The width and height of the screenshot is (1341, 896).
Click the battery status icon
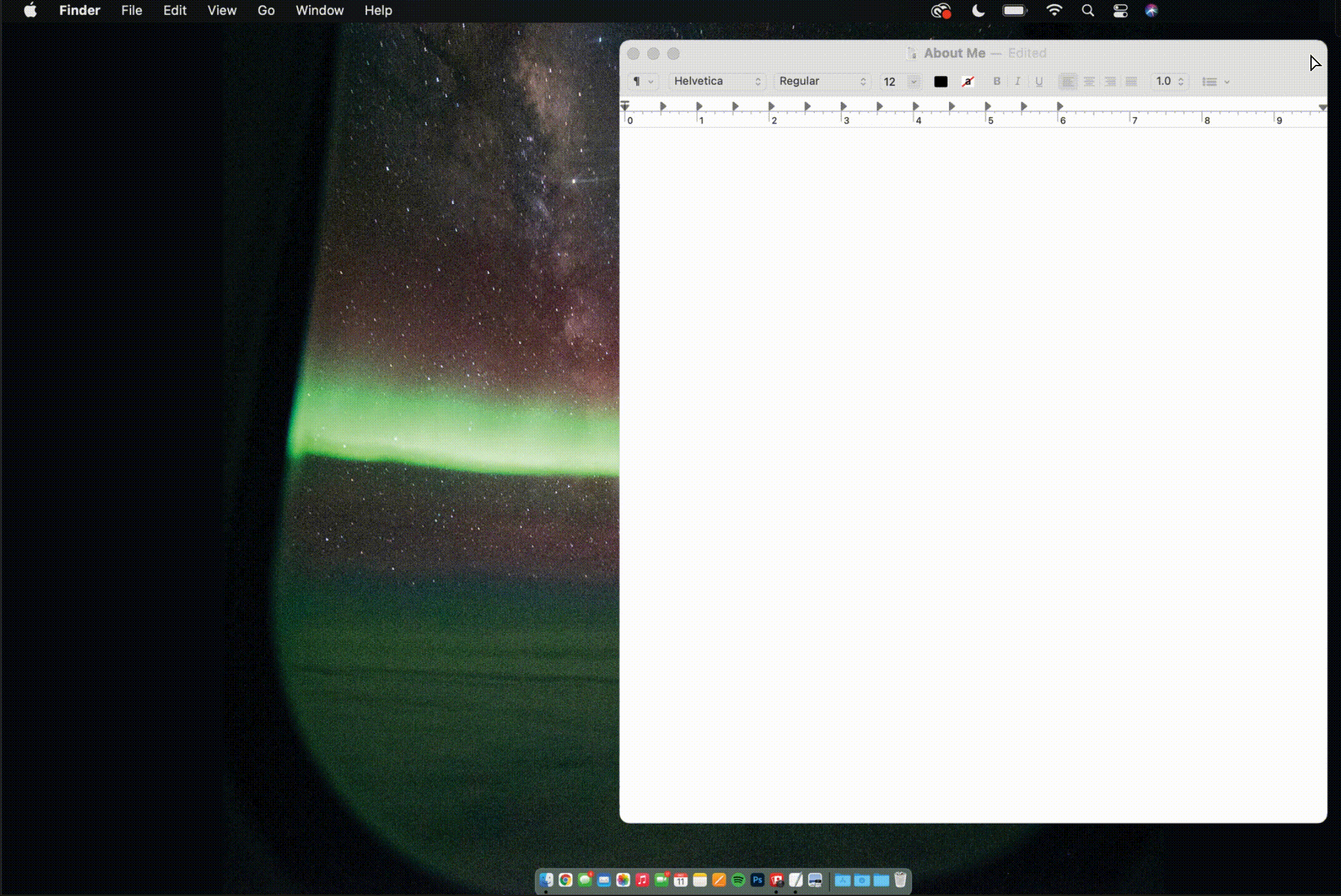[x=1015, y=11]
